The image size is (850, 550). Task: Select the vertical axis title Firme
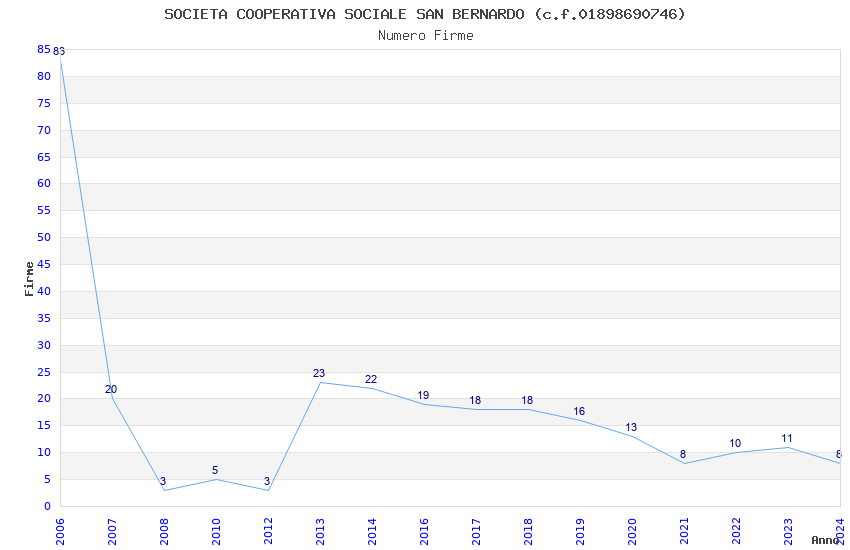(29, 279)
